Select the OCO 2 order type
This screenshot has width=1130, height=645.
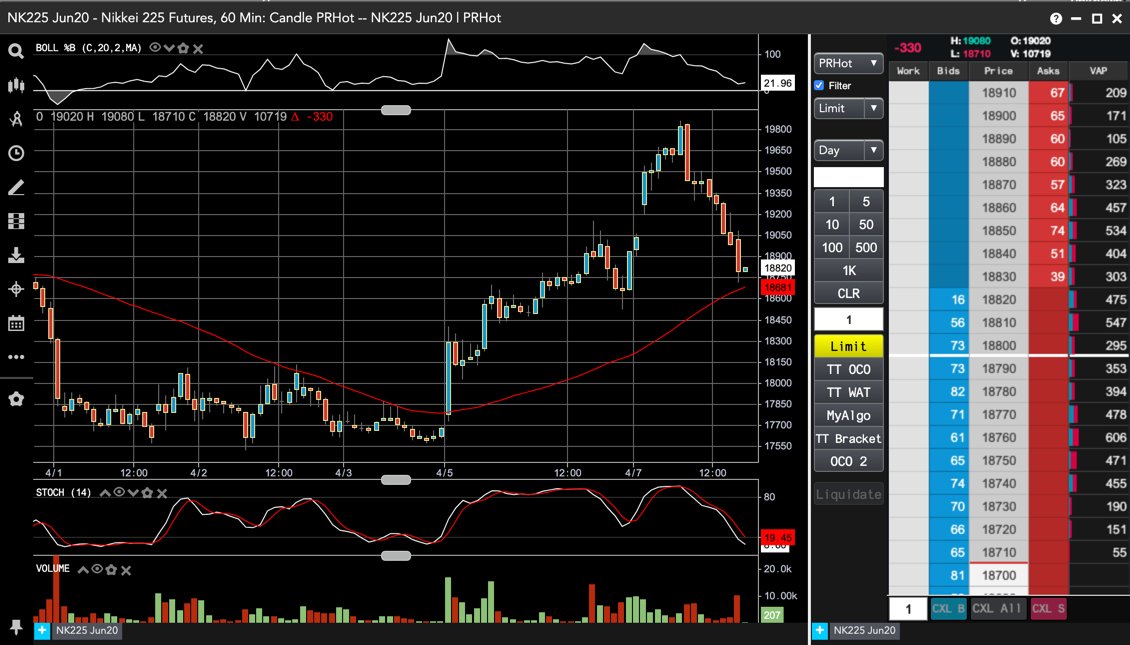(848, 462)
